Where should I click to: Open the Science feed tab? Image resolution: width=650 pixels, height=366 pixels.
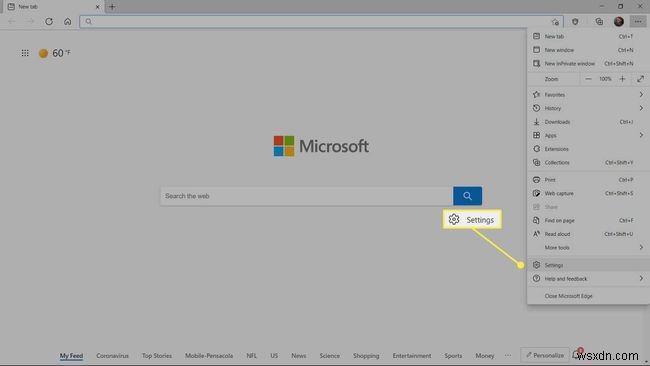pos(330,356)
